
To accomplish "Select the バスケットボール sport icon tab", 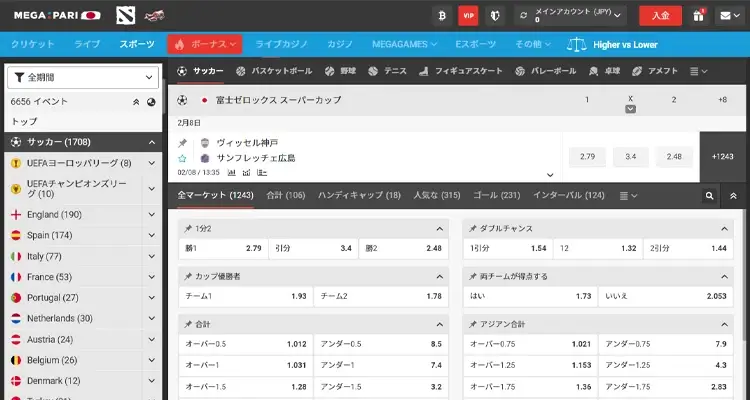I will point(274,71).
